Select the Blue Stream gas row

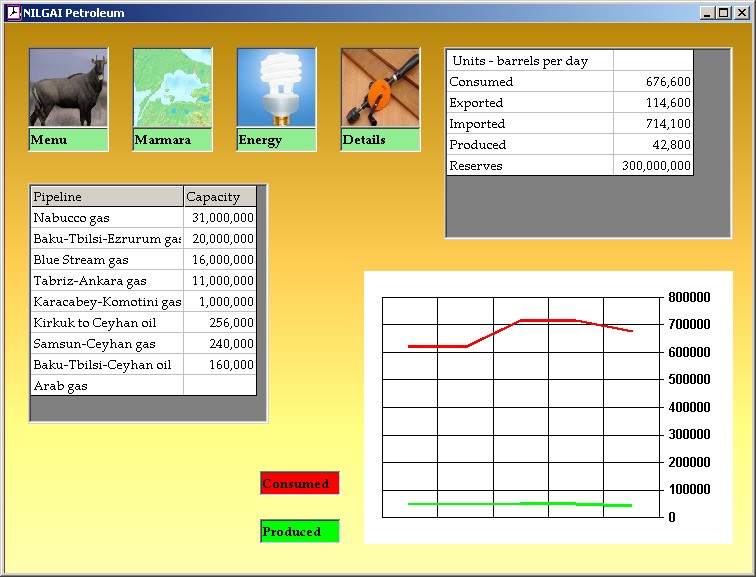[106, 260]
